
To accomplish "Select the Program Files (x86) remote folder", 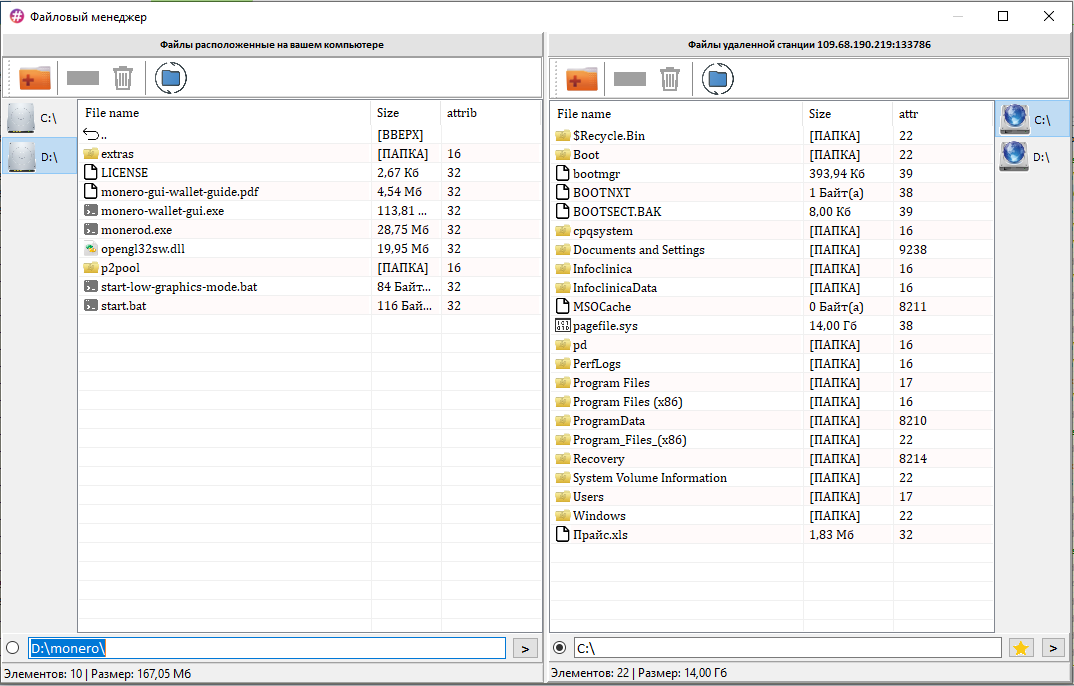I will (626, 402).
